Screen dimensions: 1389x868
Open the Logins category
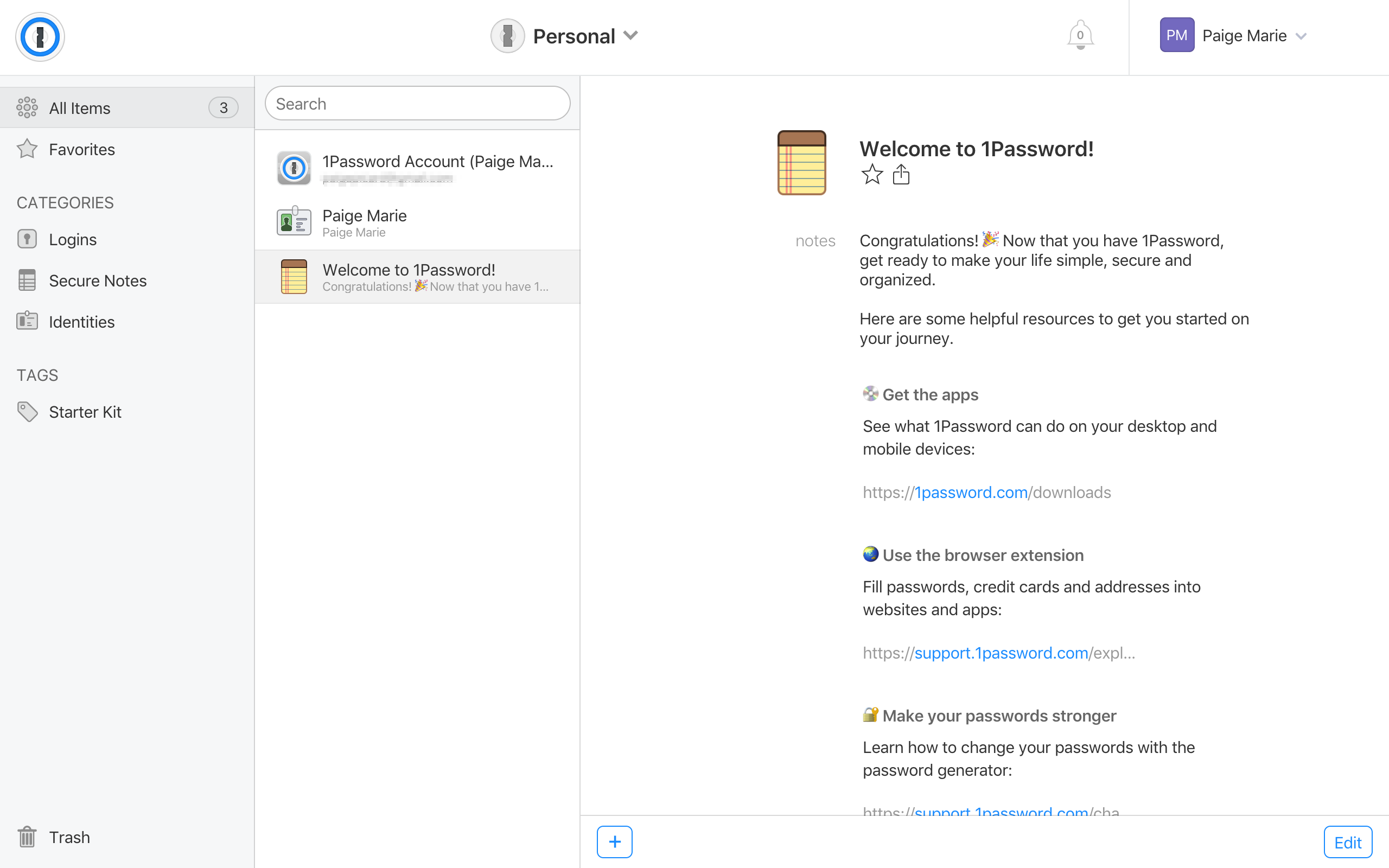click(127, 239)
